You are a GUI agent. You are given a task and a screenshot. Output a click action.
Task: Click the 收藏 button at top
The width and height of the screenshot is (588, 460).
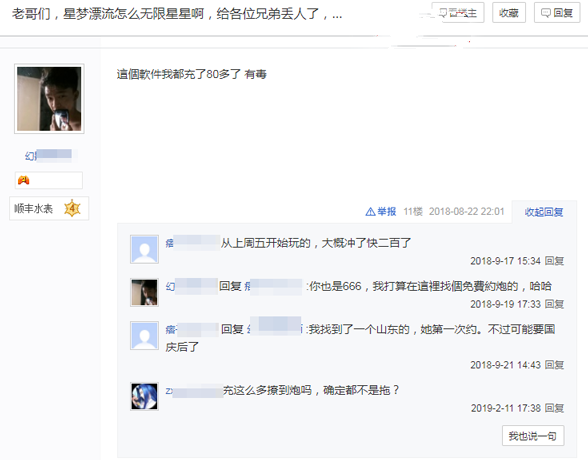(x=508, y=13)
